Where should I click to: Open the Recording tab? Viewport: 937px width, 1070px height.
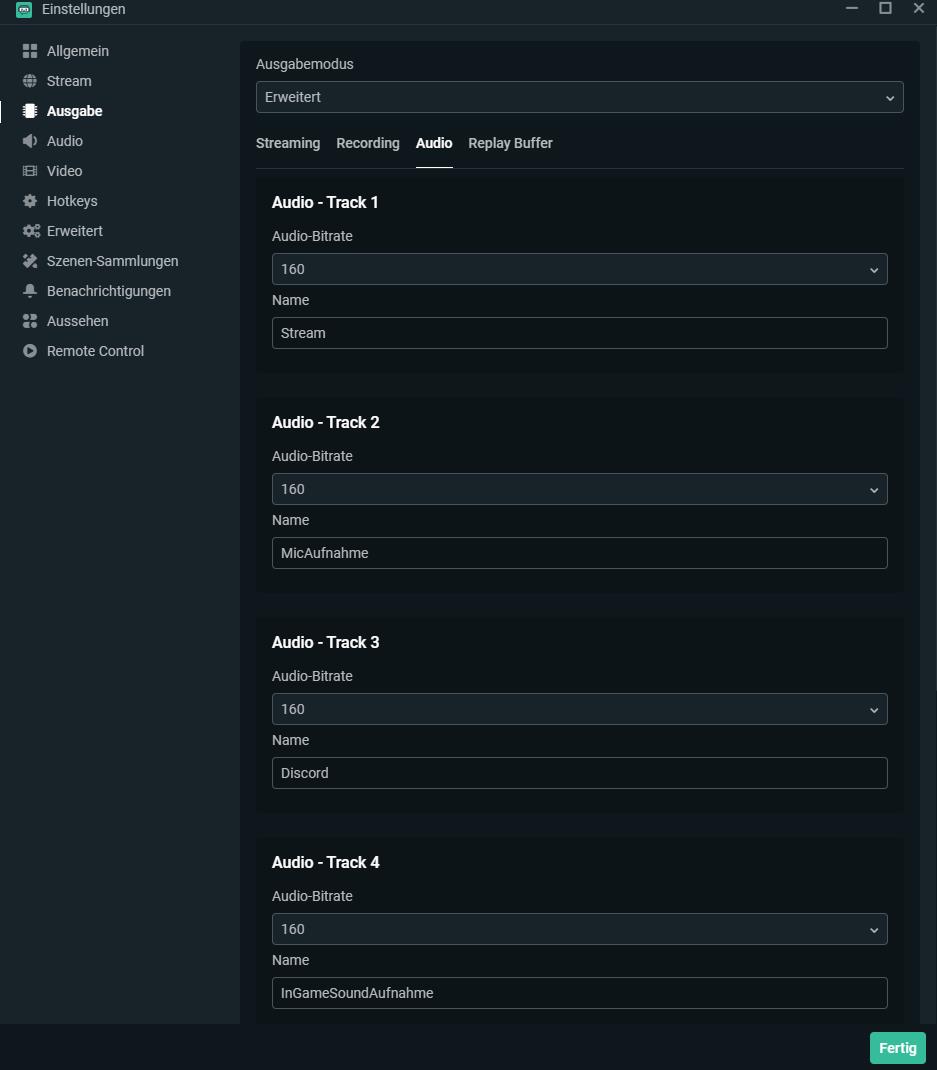click(x=368, y=143)
